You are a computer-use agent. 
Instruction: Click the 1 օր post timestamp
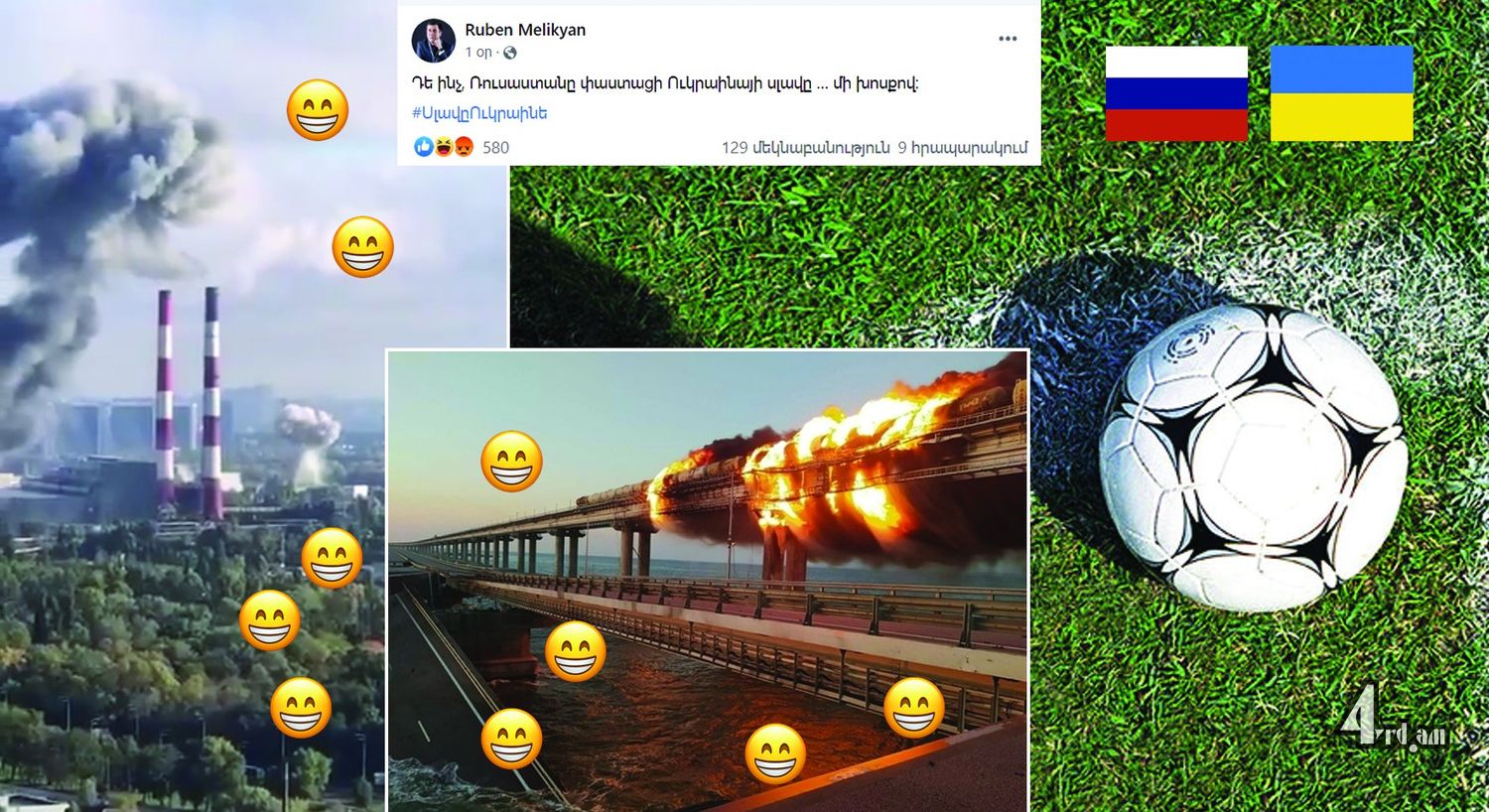(x=478, y=53)
